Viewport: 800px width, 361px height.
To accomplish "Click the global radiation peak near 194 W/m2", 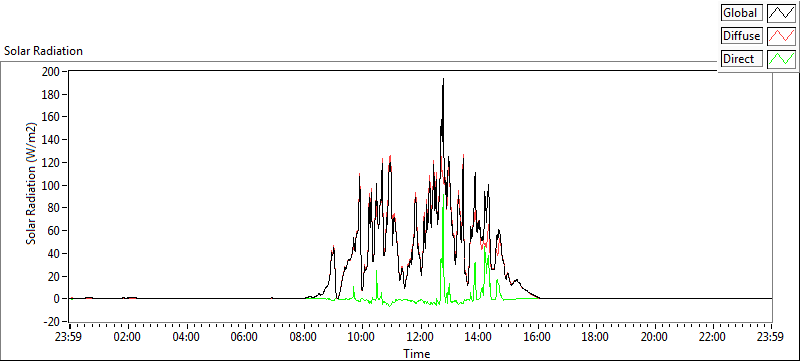I will (443, 79).
